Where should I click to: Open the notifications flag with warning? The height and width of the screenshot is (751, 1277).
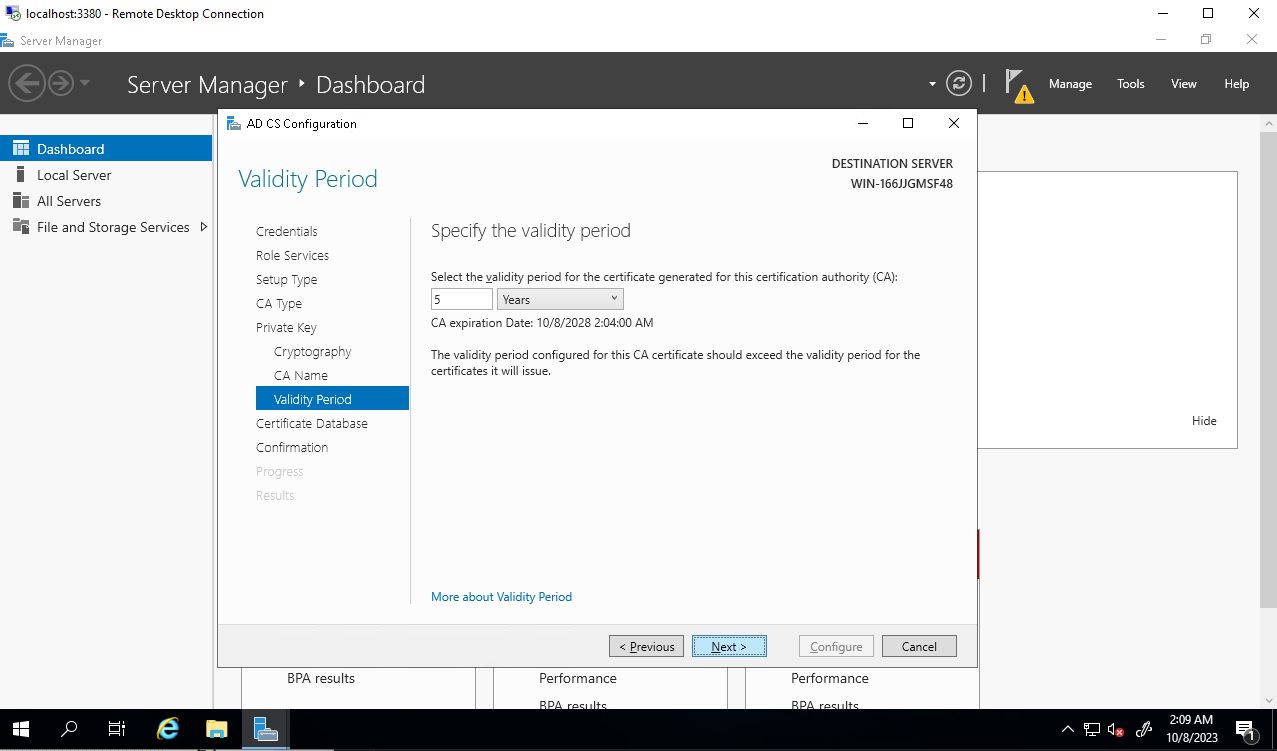(1018, 85)
